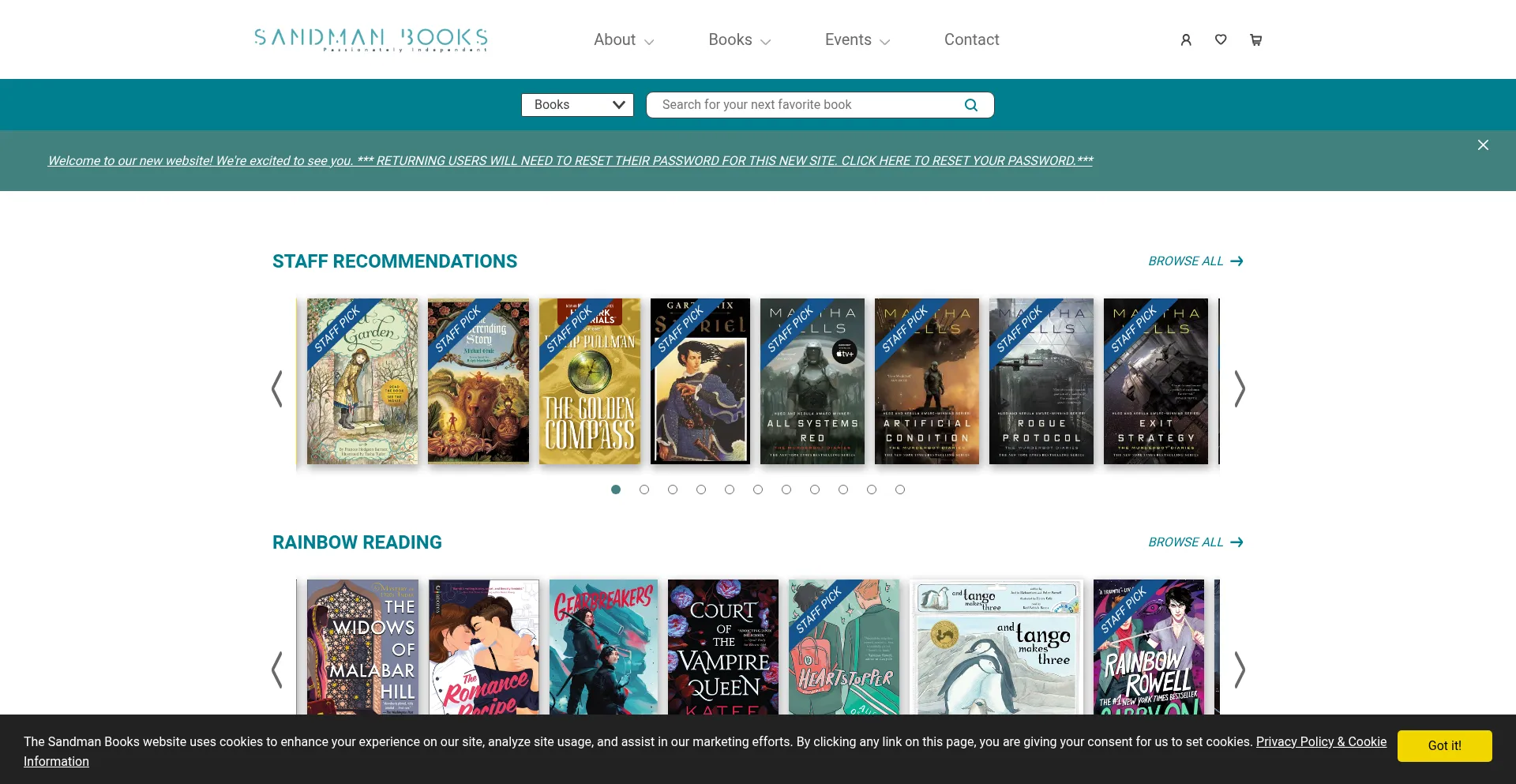Select the second carousel page dot

coord(644,490)
